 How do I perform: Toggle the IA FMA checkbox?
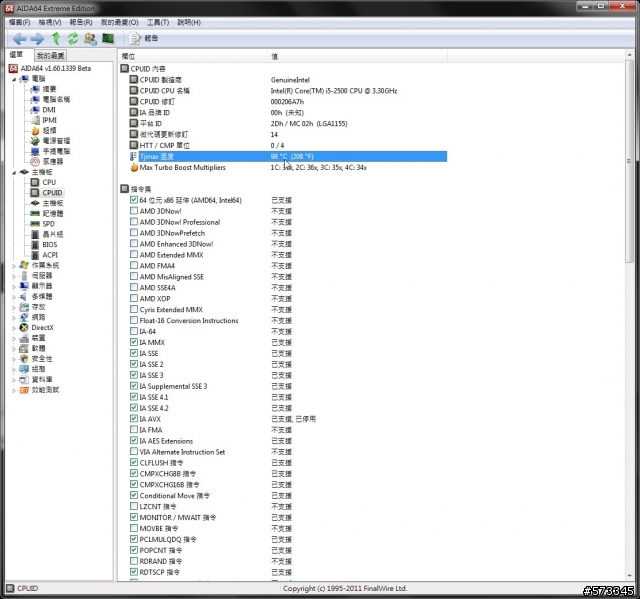tap(133, 429)
